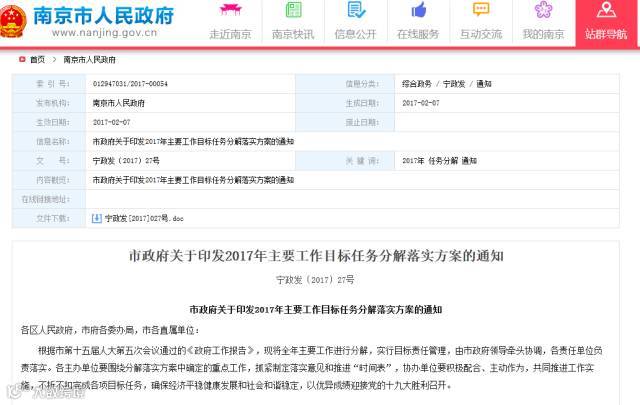Click the 宁政发 category link
This screenshot has width=640, height=405.
coord(454,84)
